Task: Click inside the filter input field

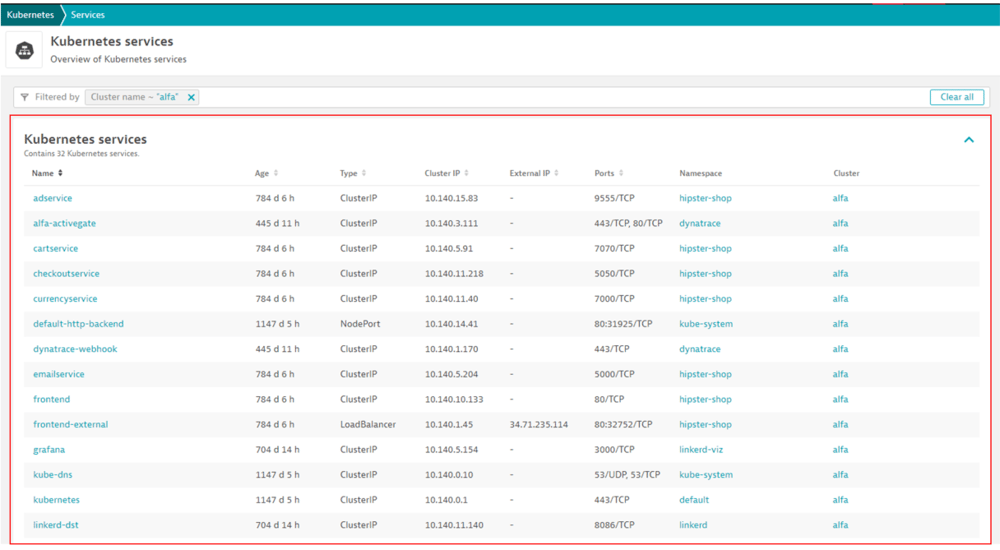Action: click(x=560, y=97)
